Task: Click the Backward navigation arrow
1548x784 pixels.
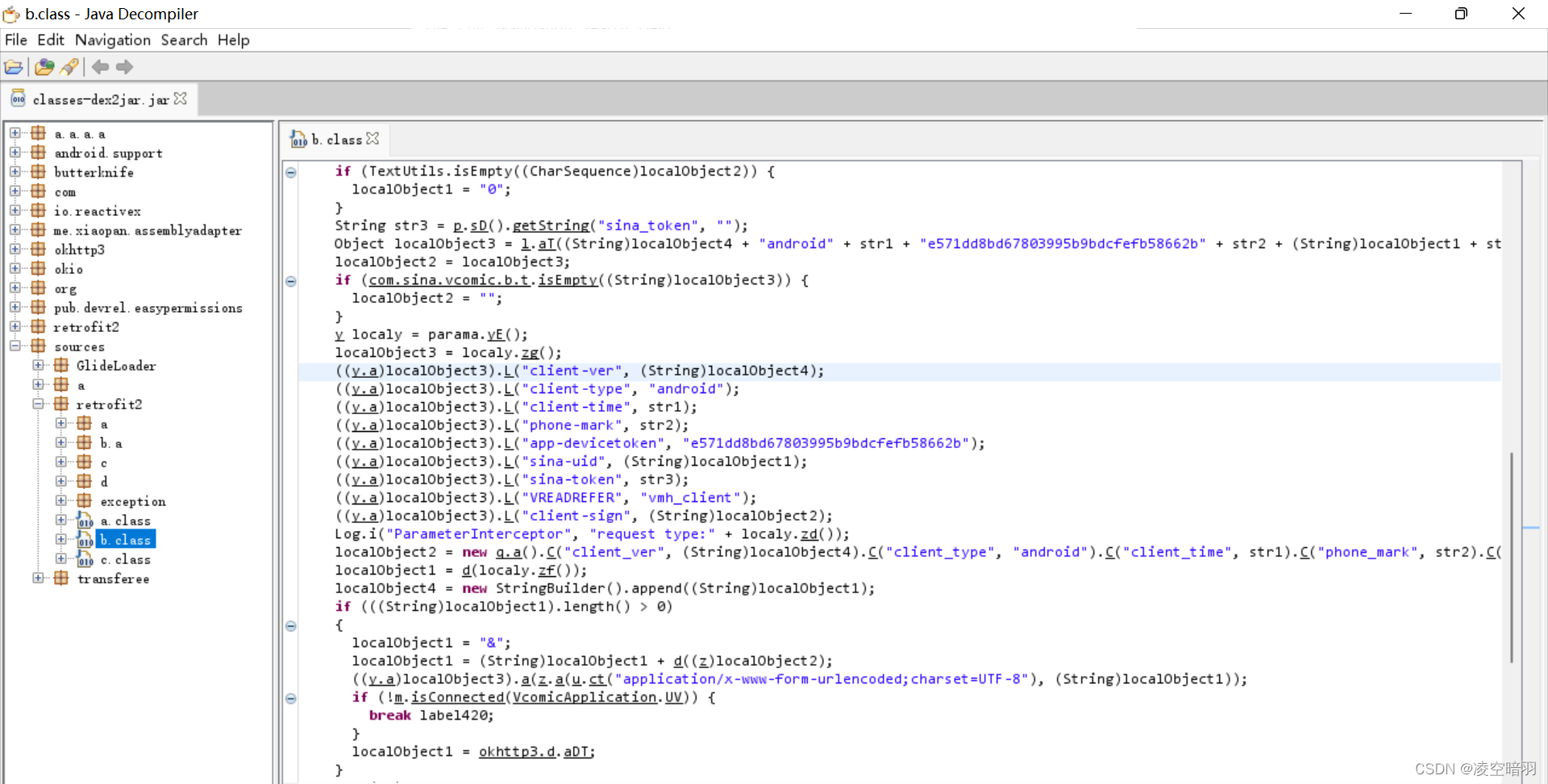Action: point(101,67)
